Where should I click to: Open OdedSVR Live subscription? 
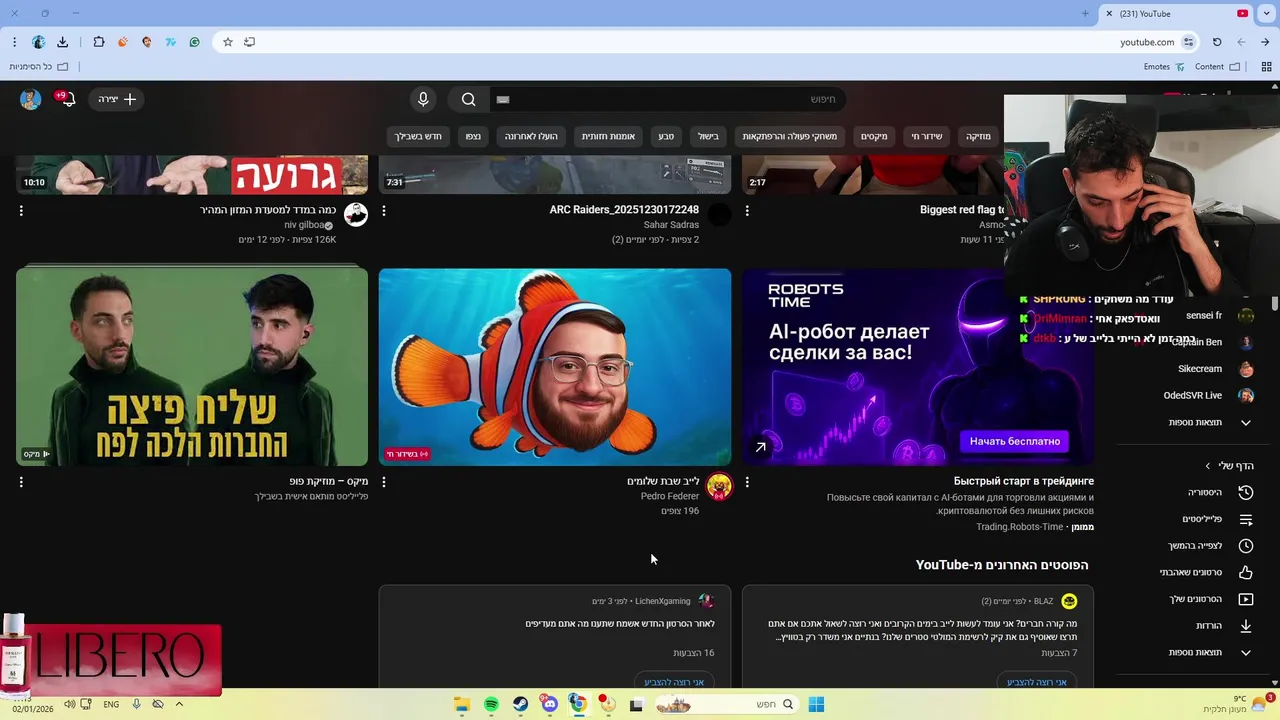[x=1208, y=395]
